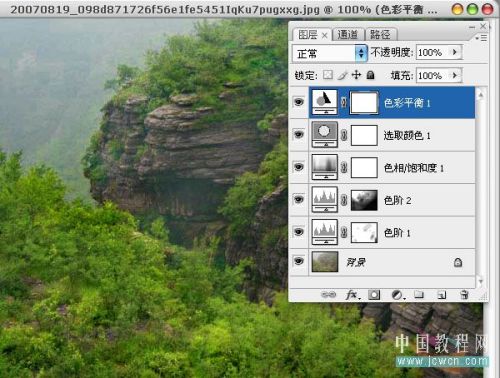The height and width of the screenshot is (378, 500).
Task: Select the selective color adjustment icon
Action: (325, 134)
